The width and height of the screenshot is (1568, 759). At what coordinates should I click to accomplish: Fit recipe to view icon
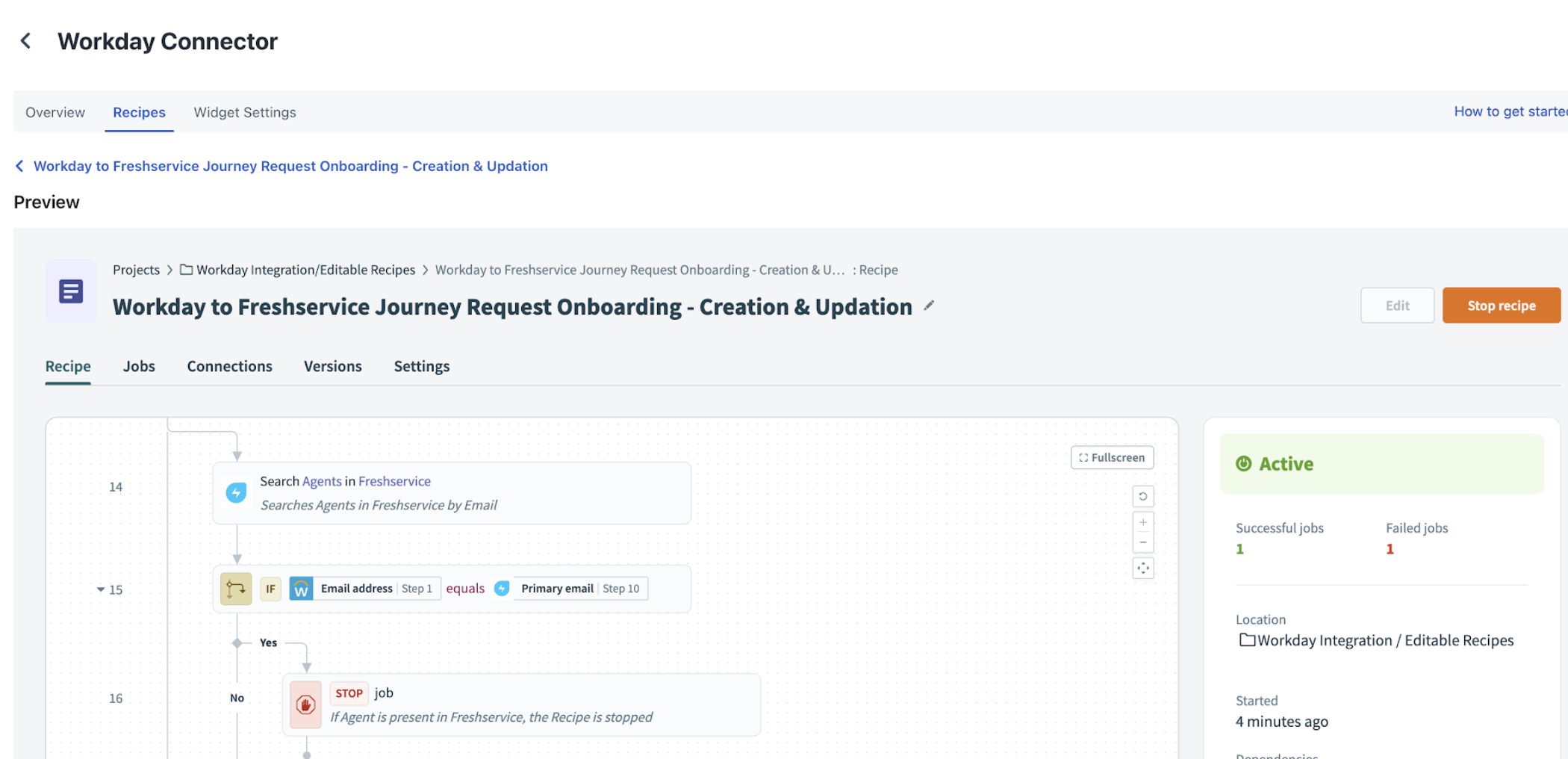point(1142,569)
